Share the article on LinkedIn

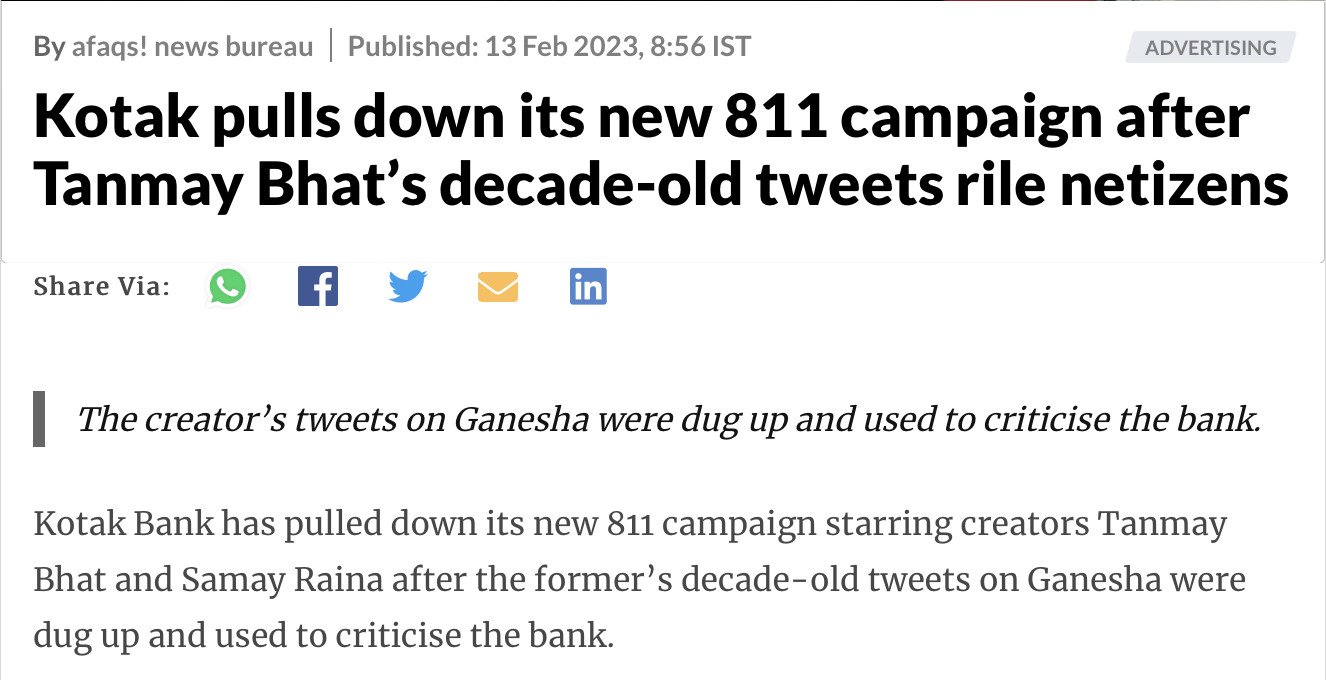[x=588, y=287]
